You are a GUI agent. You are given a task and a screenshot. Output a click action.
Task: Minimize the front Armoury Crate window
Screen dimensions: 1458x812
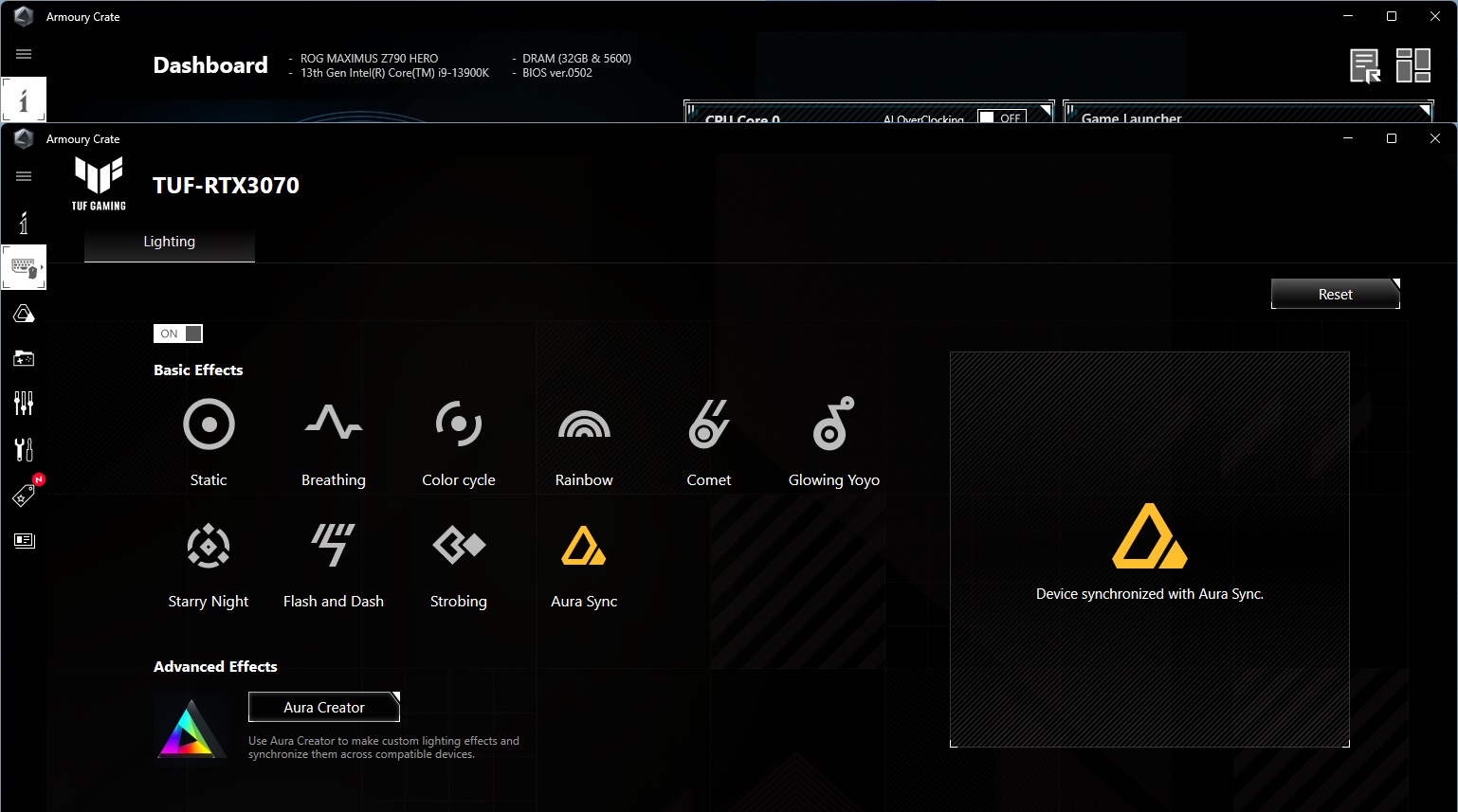(1348, 138)
